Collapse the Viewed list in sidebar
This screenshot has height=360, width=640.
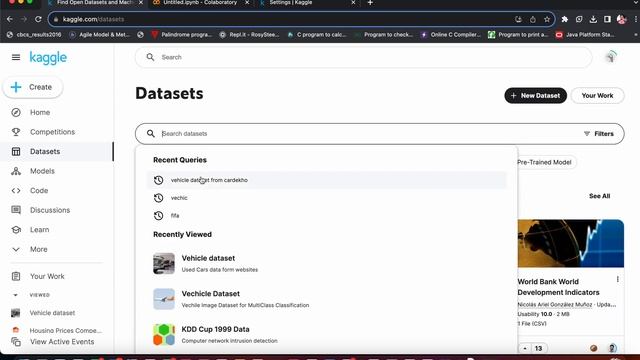tap(16, 295)
